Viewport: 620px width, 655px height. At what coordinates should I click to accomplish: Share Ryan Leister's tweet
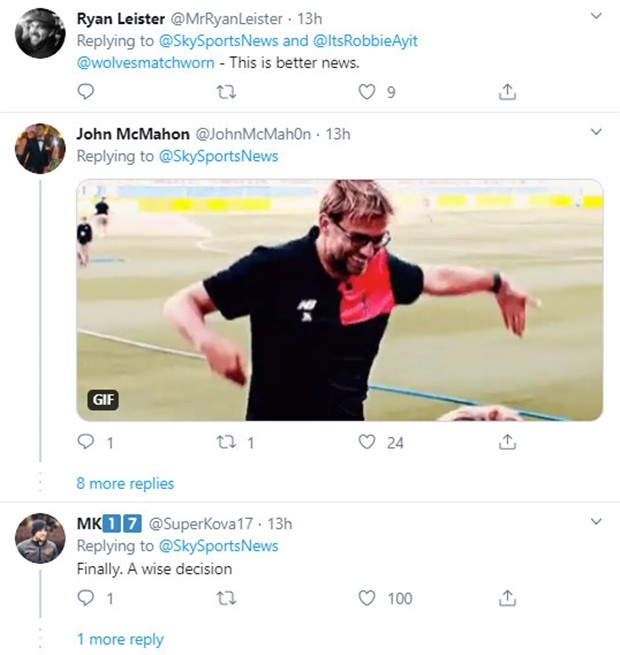tap(507, 92)
